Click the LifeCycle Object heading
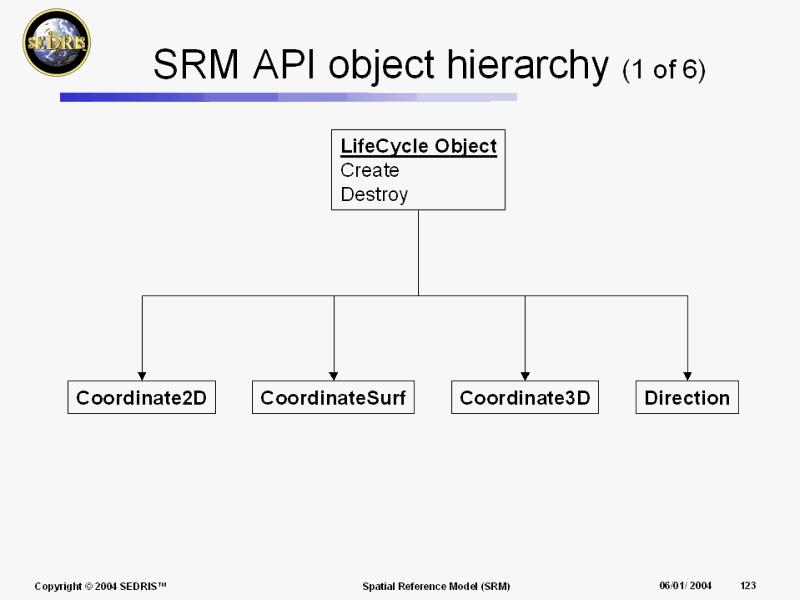 [x=418, y=146]
